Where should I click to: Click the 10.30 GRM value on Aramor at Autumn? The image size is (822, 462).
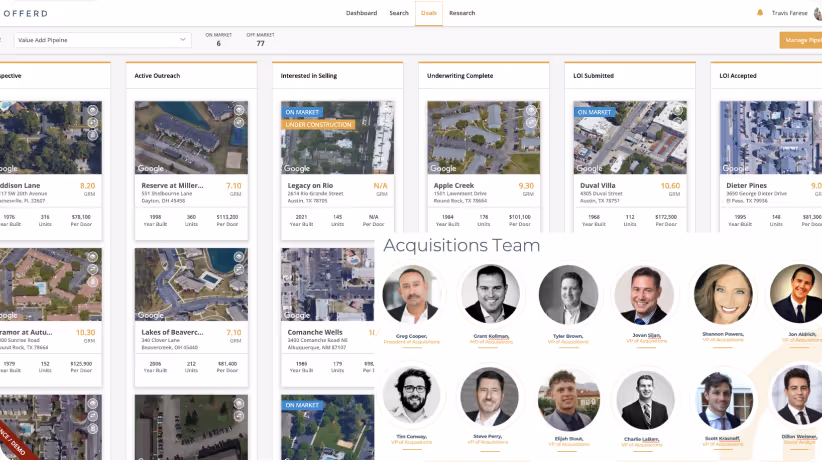click(85, 332)
